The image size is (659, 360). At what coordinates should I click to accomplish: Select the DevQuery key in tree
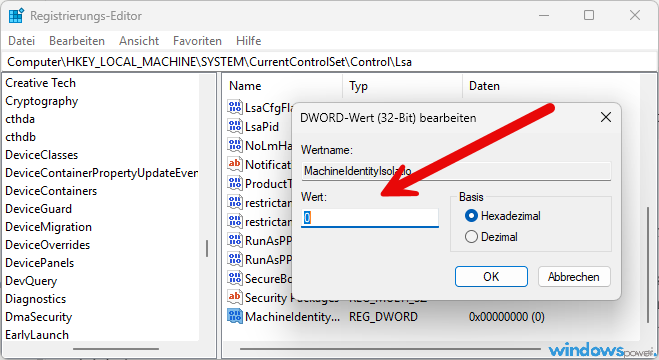coord(31,281)
